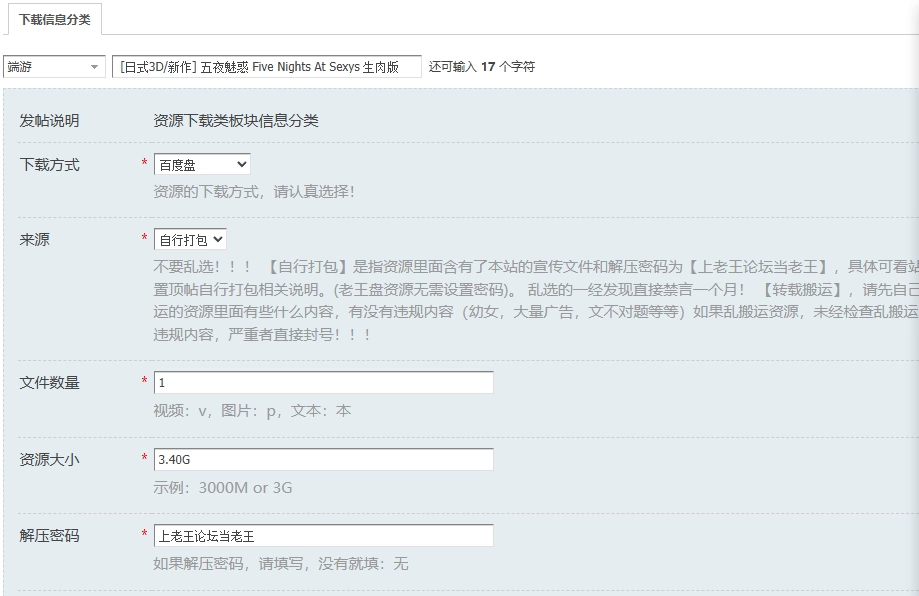
Task: Edit the post title input field
Action: pos(267,67)
